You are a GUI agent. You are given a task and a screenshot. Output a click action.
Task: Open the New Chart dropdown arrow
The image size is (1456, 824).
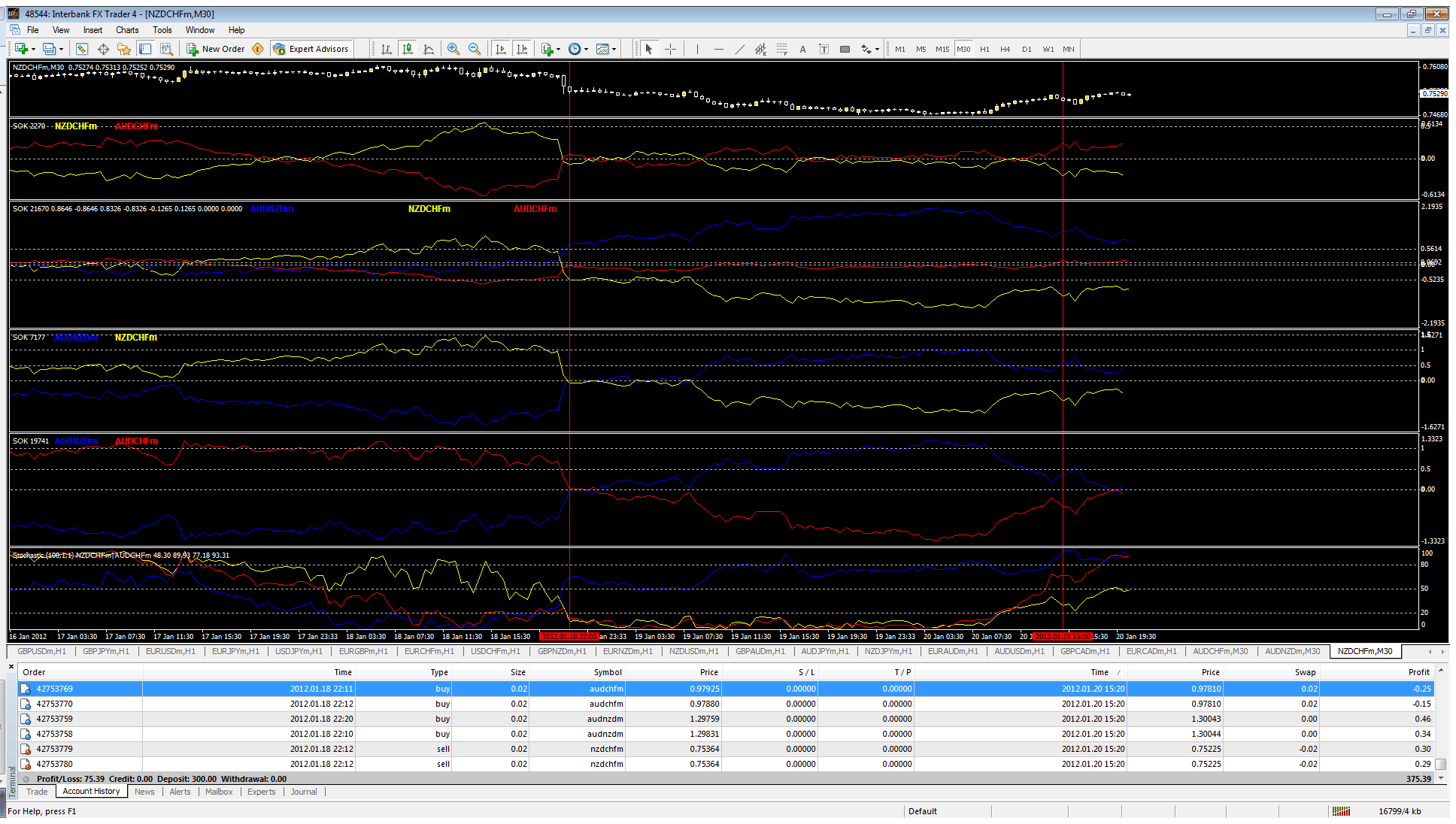(33, 50)
